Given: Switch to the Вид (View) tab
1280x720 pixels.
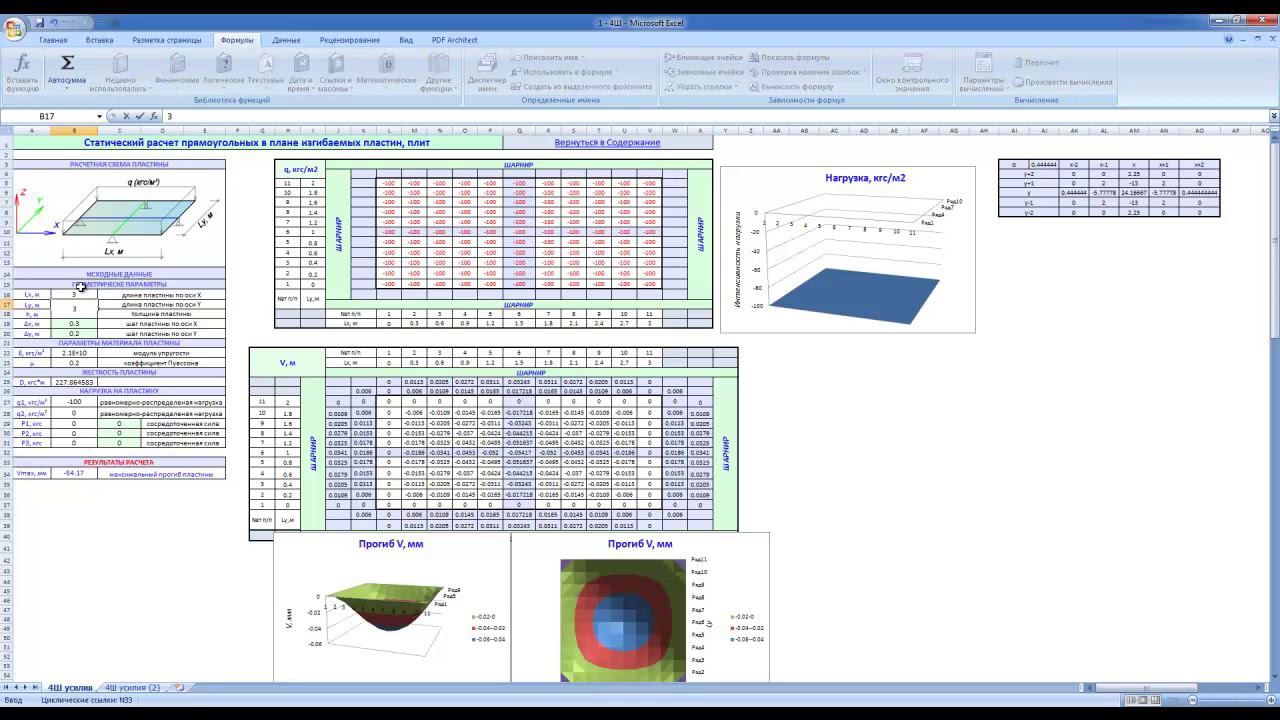Looking at the screenshot, I should tap(406, 40).
